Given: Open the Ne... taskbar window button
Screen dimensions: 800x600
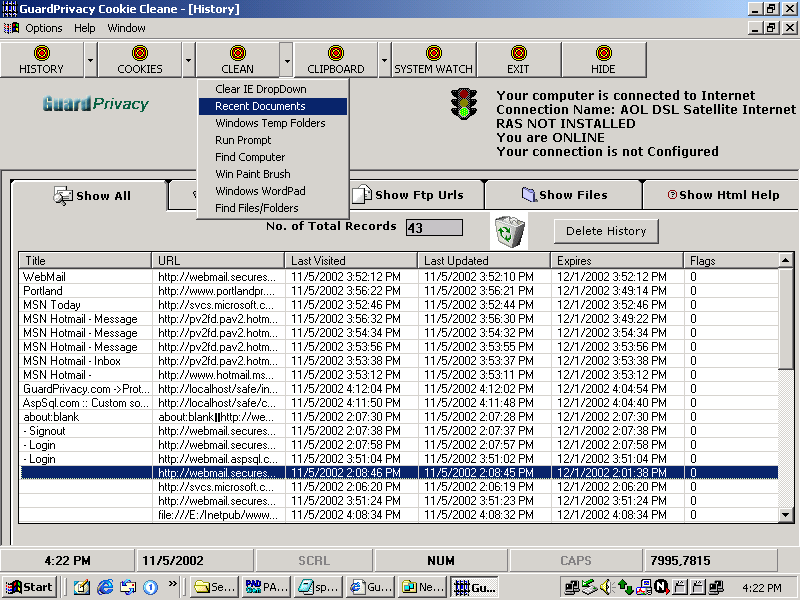Looking at the screenshot, I should [x=421, y=587].
